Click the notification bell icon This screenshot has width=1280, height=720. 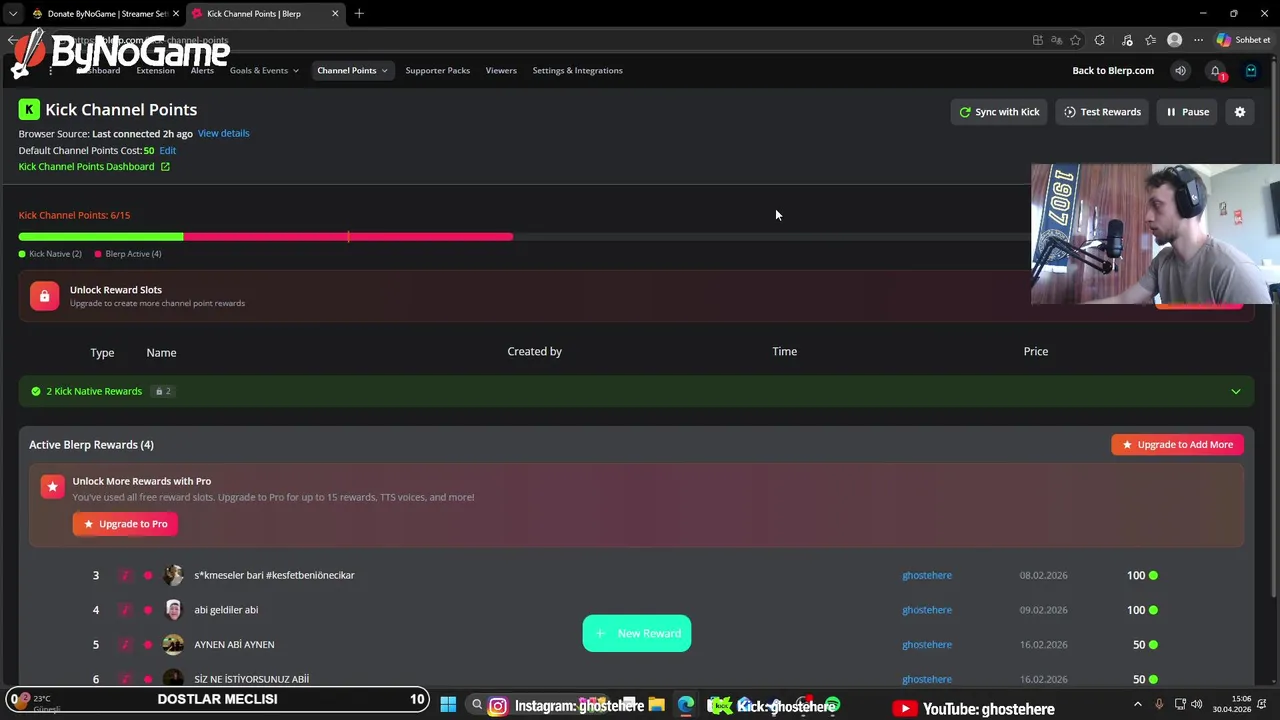click(x=1215, y=71)
